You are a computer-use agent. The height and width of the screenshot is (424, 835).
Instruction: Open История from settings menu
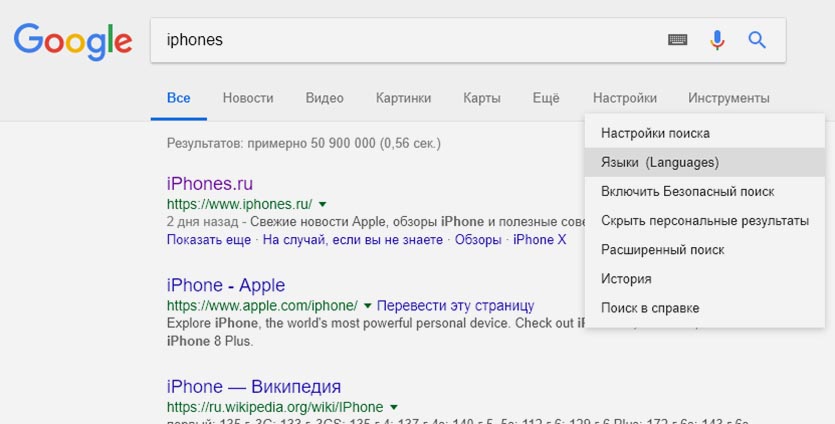coord(705,279)
